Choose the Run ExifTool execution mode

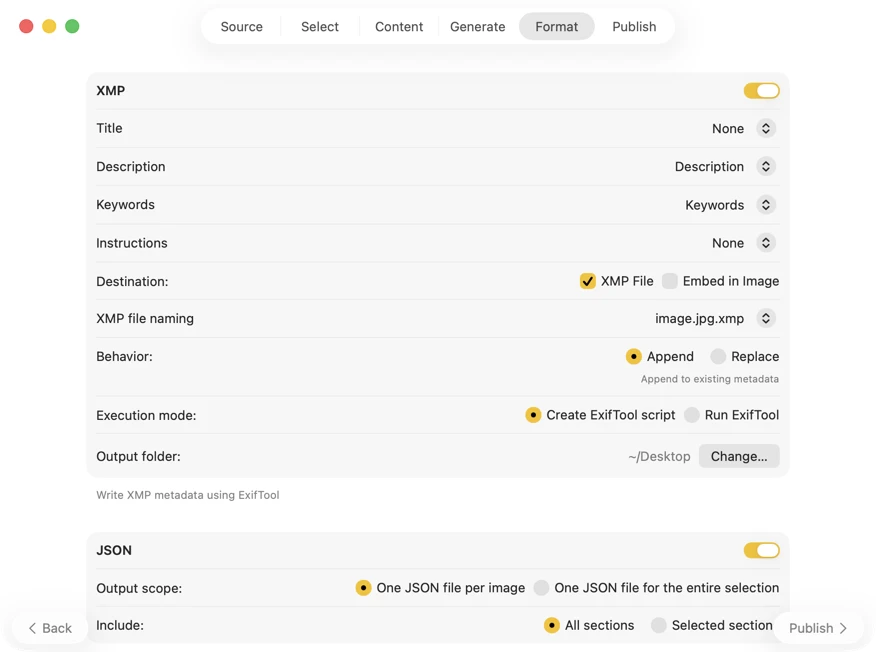click(692, 415)
